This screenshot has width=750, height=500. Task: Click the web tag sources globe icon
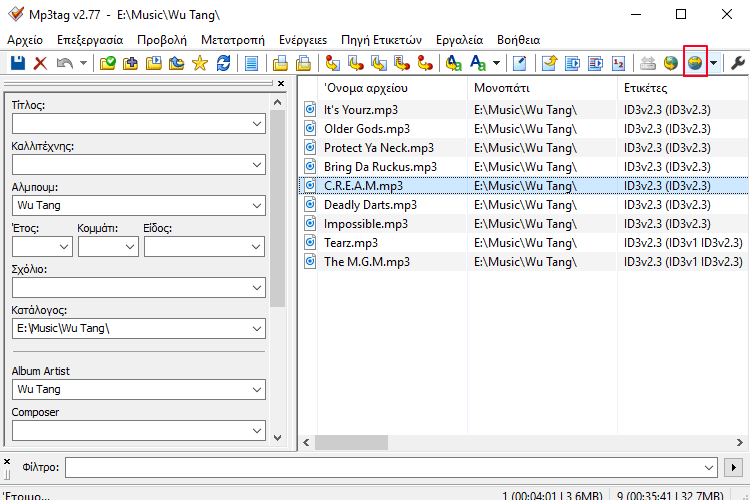pos(695,63)
